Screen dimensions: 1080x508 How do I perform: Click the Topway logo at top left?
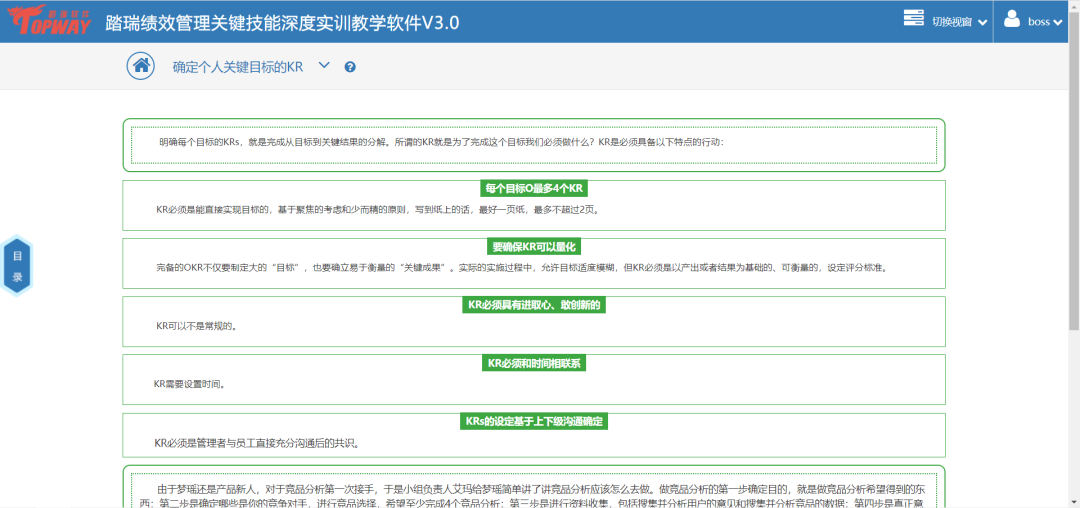coord(47,21)
